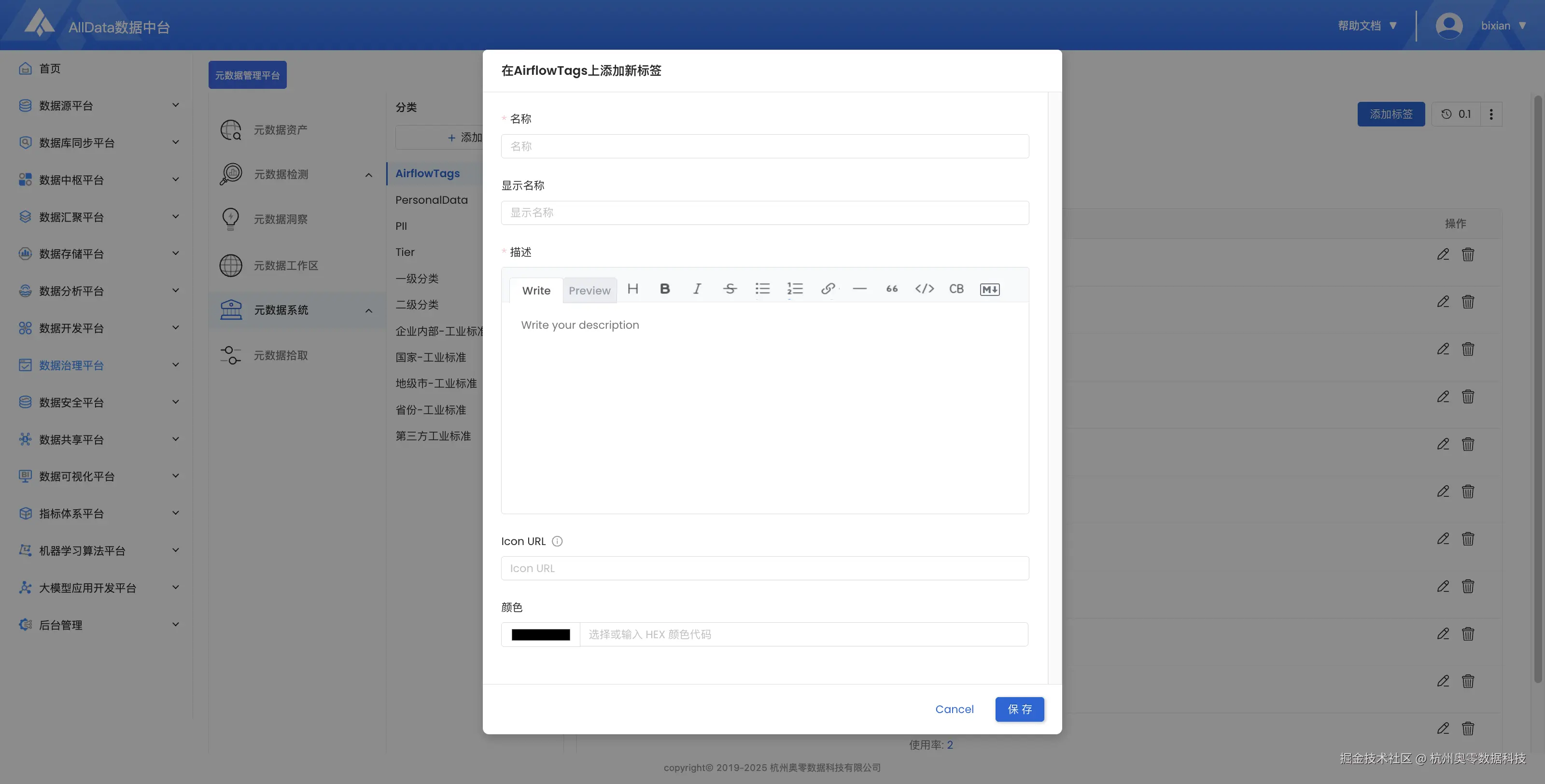
Task: Click Icon URL info circle icon
Action: (557, 541)
